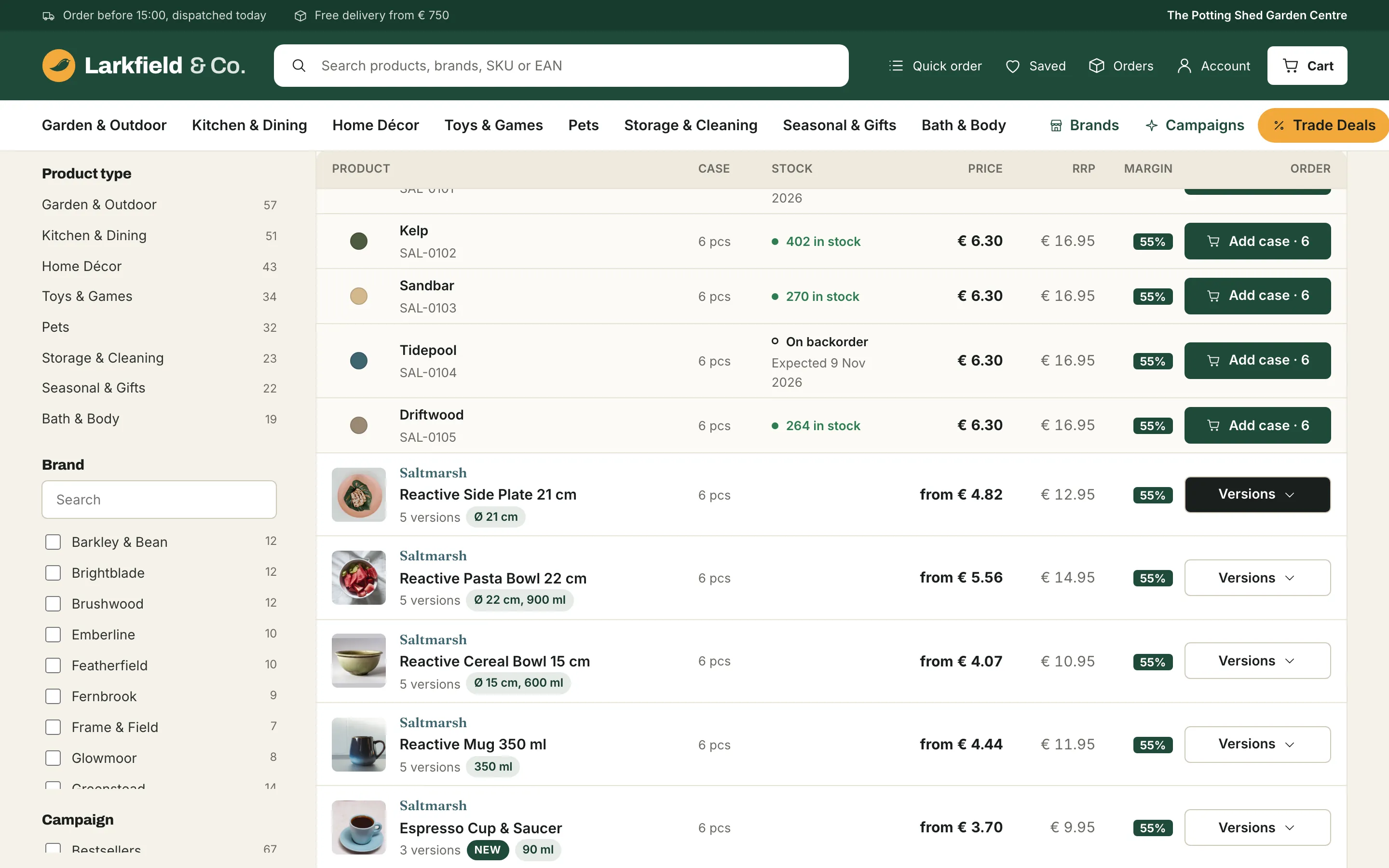Add case of Sandbar SAL-0103

1257,296
